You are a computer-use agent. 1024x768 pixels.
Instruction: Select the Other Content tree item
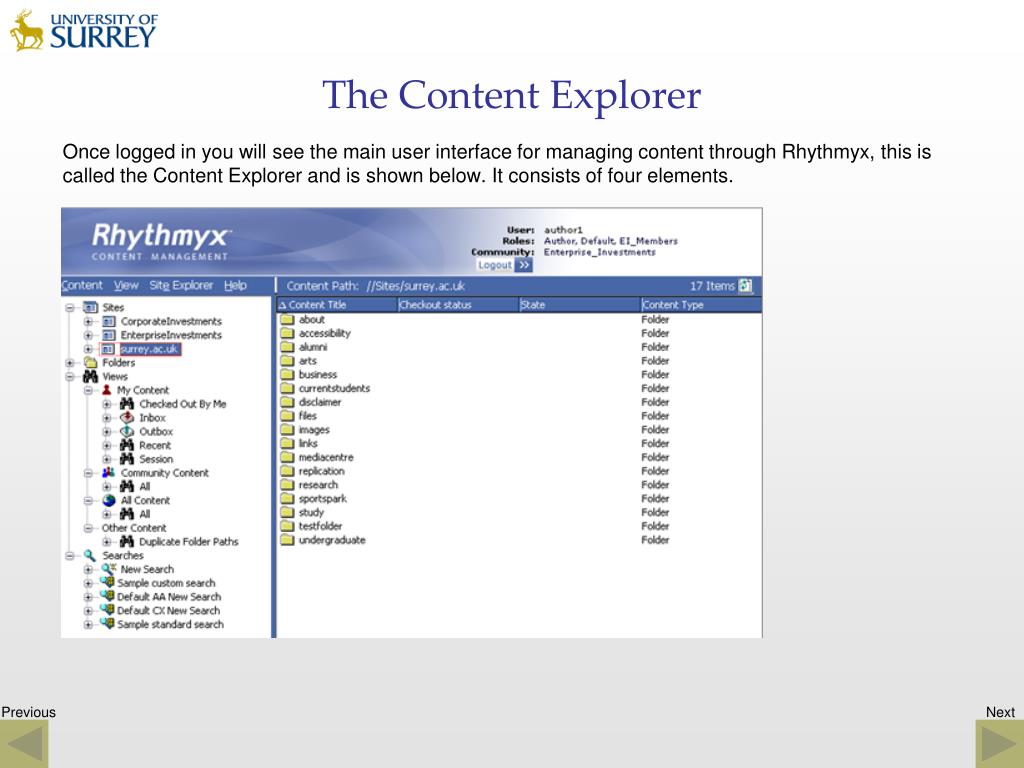(x=134, y=528)
